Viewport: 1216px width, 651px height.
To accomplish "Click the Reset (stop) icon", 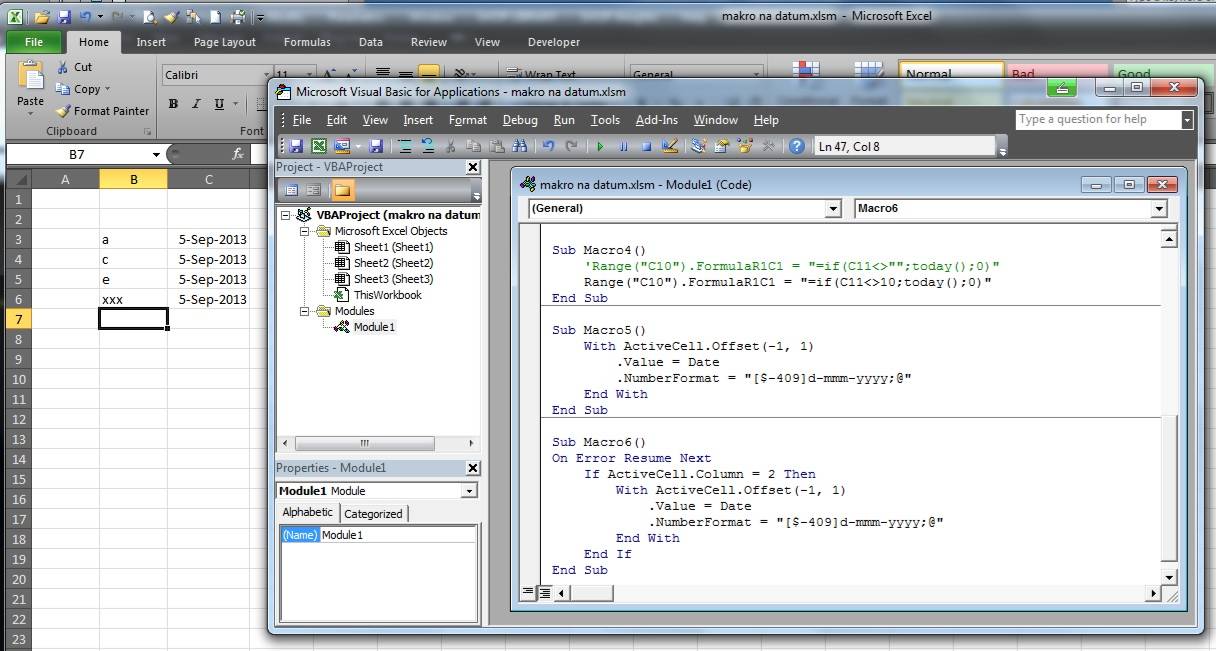I will (x=646, y=146).
